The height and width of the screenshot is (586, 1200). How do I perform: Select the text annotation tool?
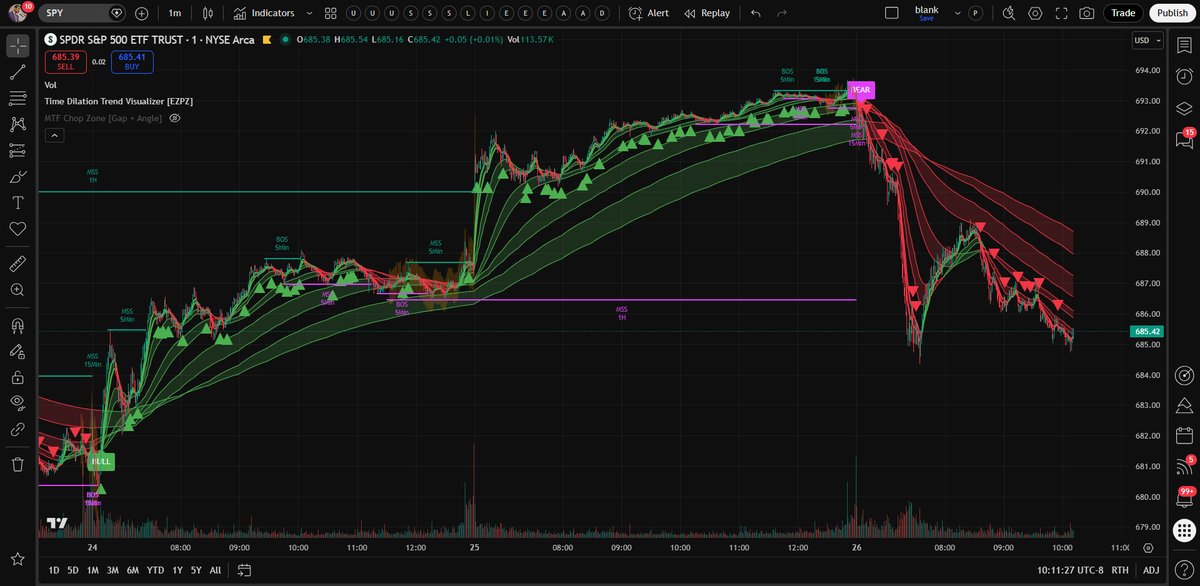[x=17, y=202]
